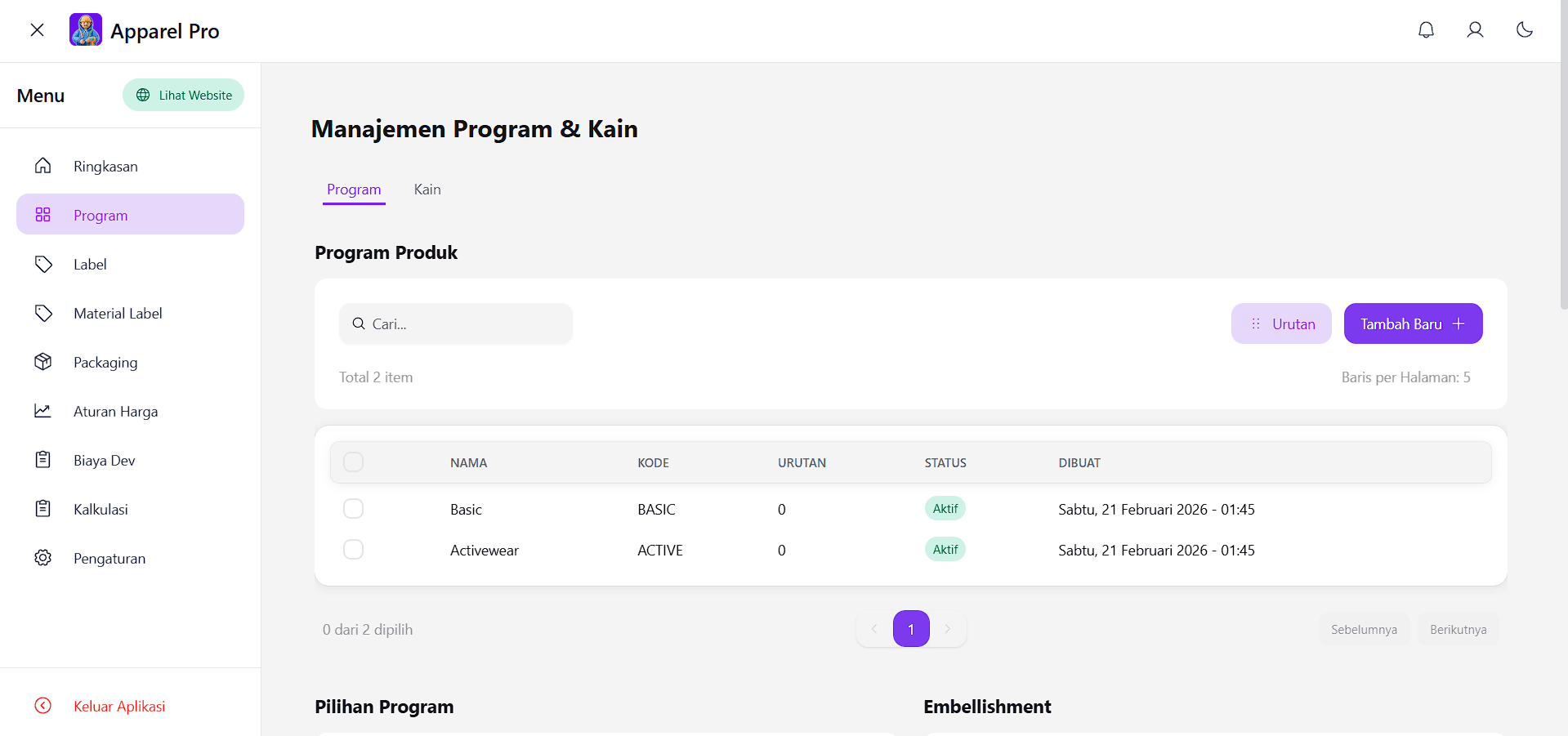Image resolution: width=1568 pixels, height=736 pixels.
Task: Click the URUTAN column header
Action: coord(802,463)
